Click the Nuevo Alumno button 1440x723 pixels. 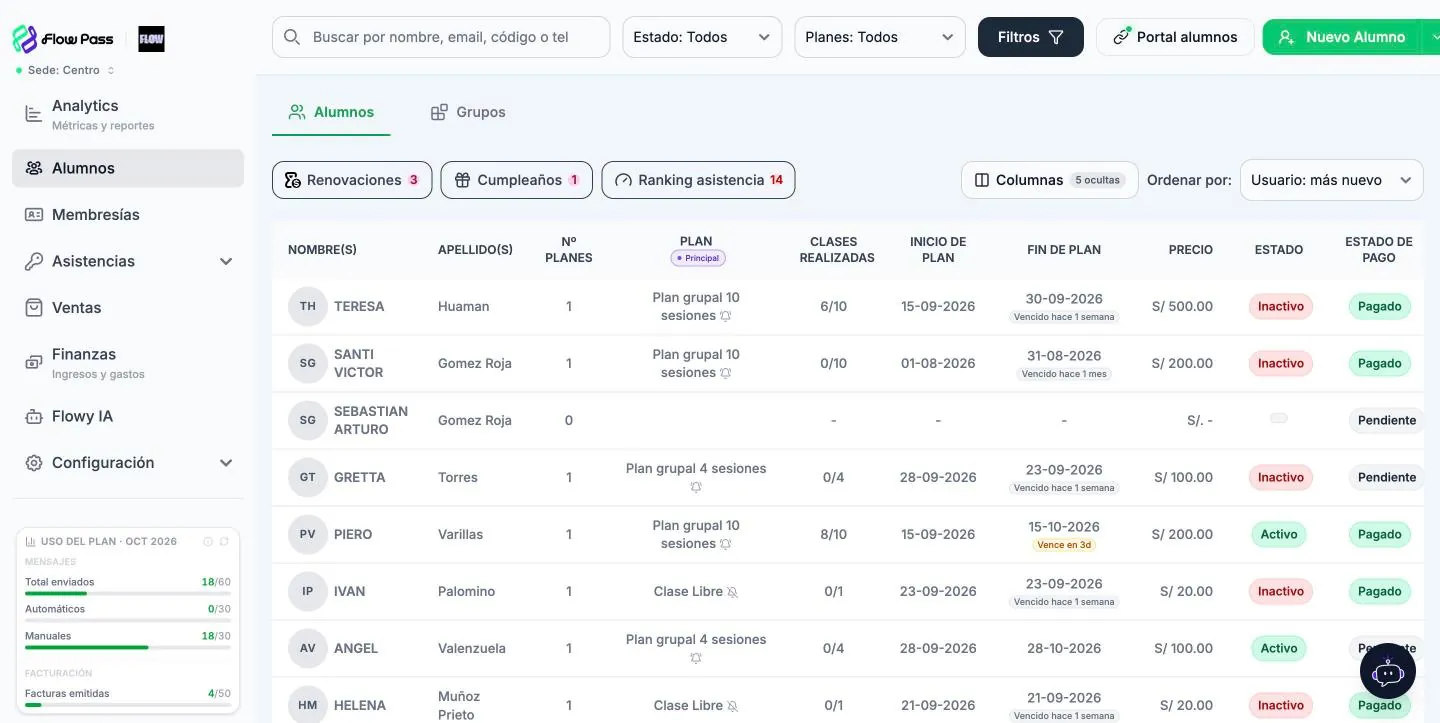pyautogui.click(x=1343, y=37)
